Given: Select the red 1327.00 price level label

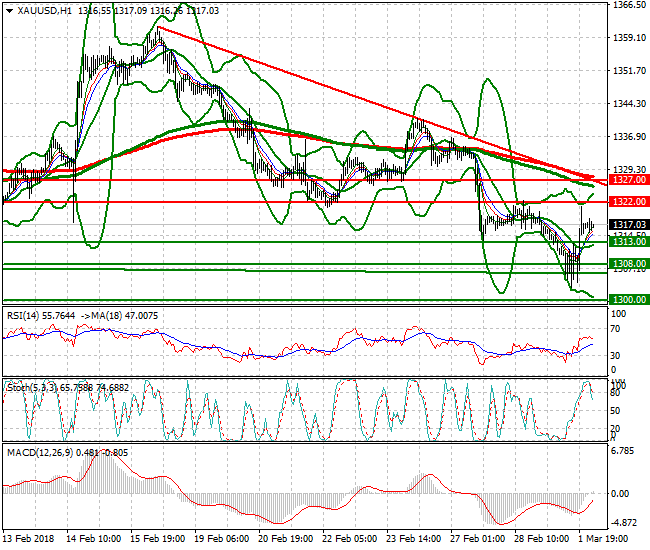Looking at the screenshot, I should (x=629, y=180).
